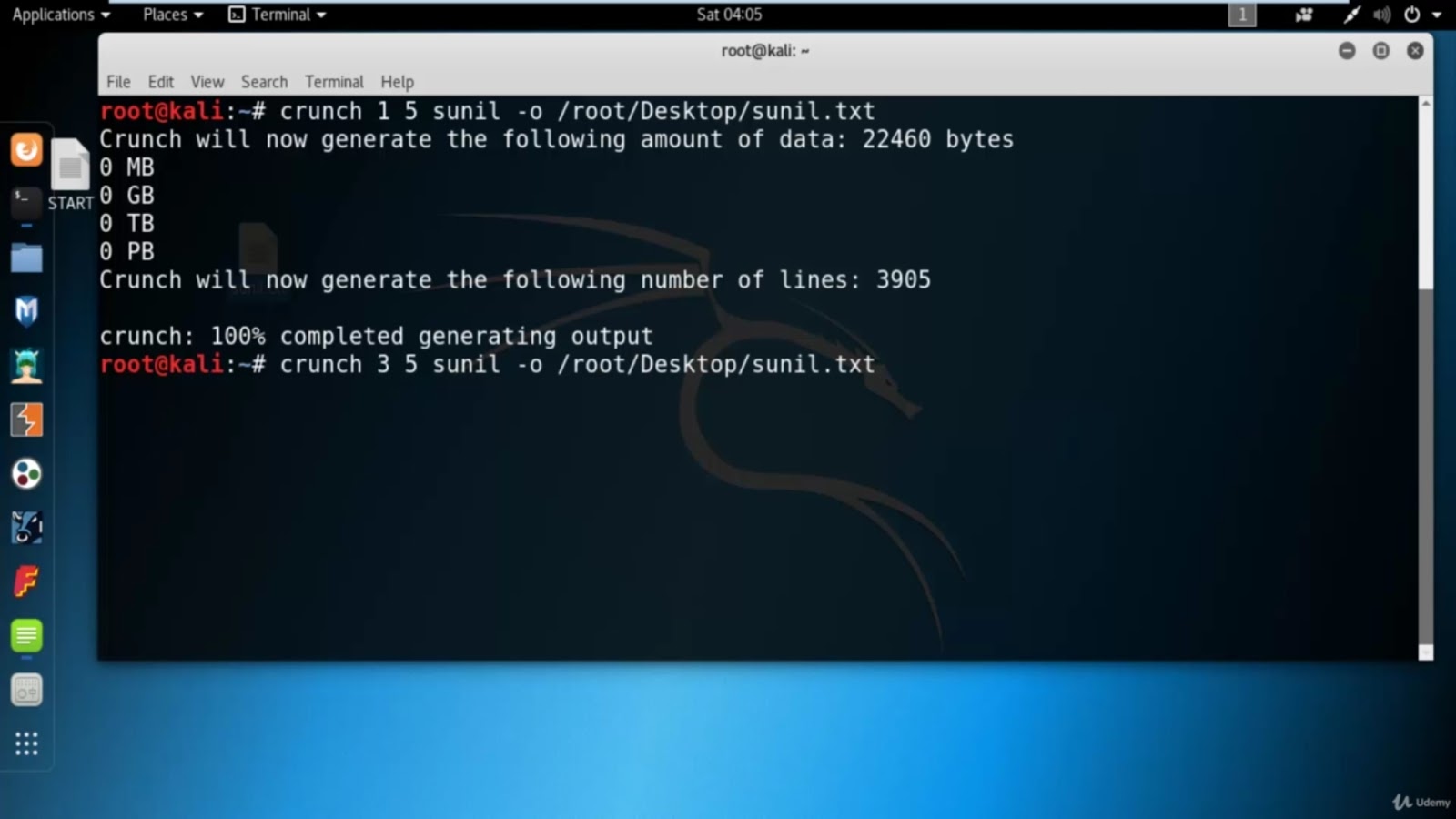Open Armitage from the side dock

coord(26,365)
